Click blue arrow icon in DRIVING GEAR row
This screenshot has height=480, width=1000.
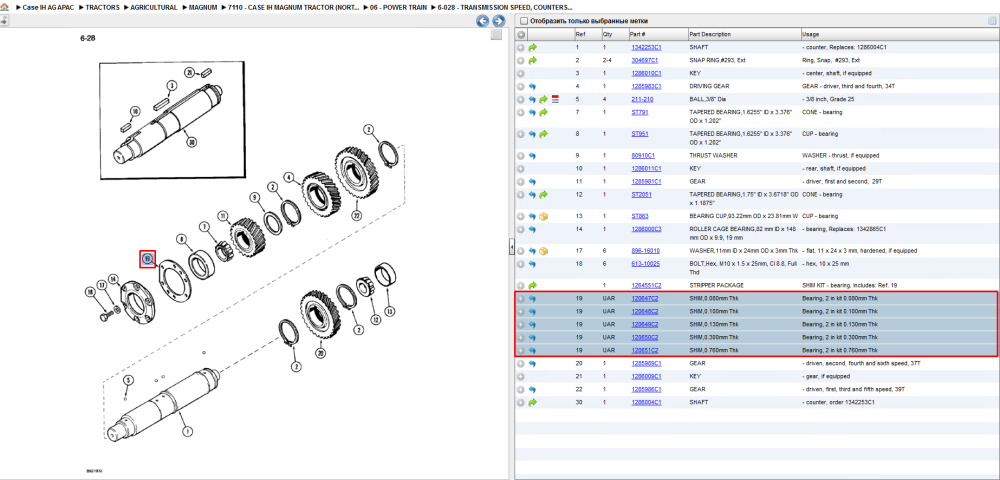click(533, 86)
